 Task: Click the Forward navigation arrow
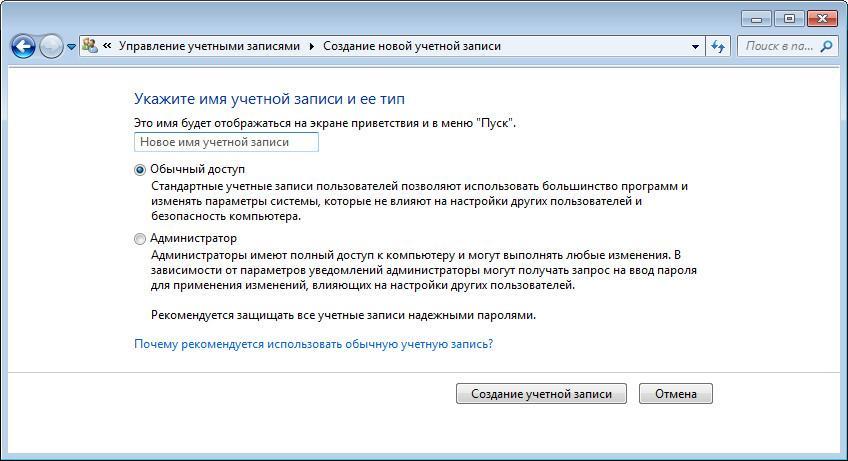coord(51,46)
